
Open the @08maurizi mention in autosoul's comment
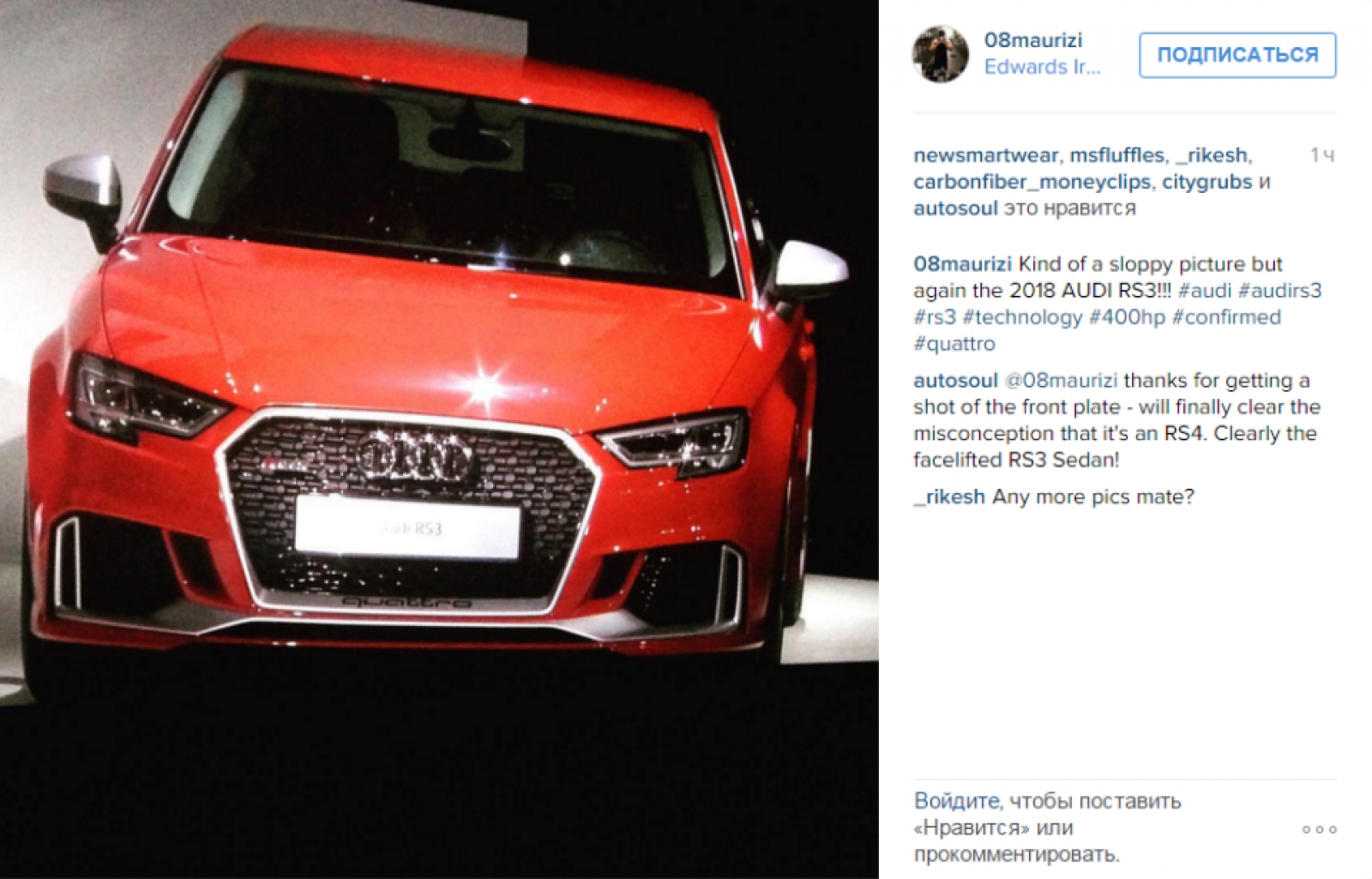[x=1061, y=381]
